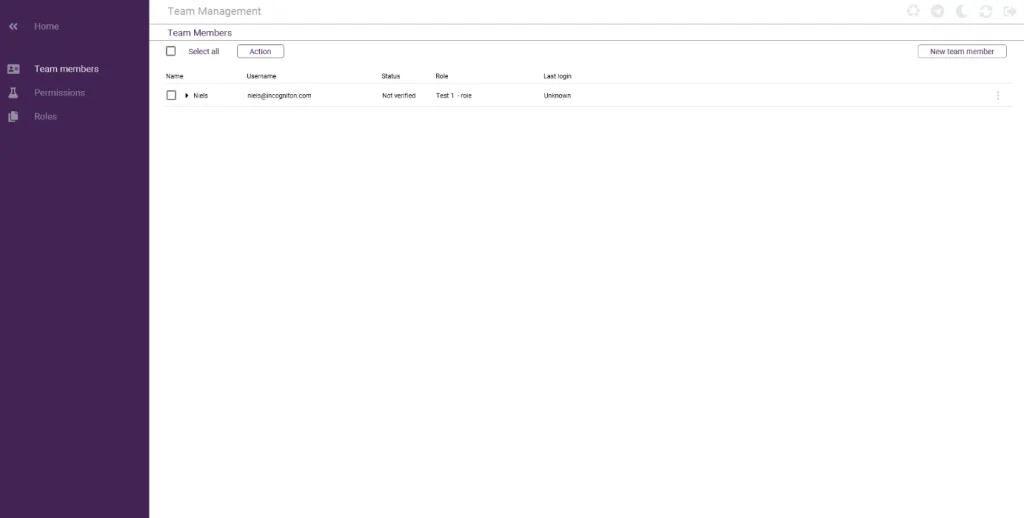Click the Name column header
This screenshot has width=1024, height=518.
pos(175,76)
